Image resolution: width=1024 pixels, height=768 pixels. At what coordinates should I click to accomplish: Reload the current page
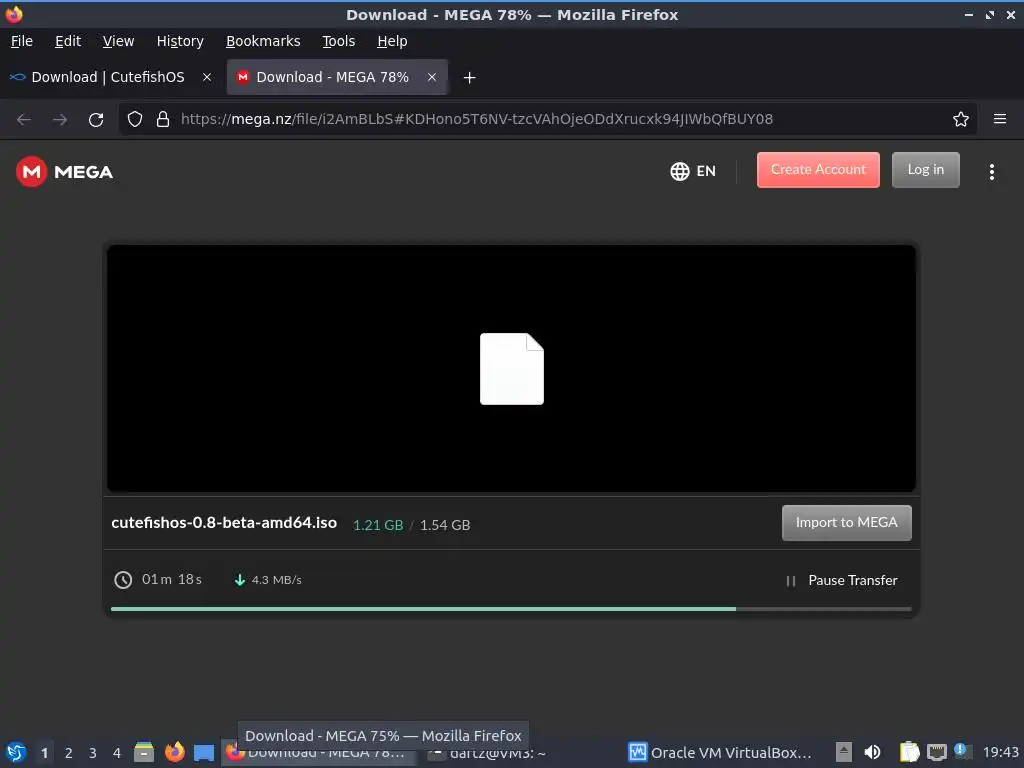point(96,120)
